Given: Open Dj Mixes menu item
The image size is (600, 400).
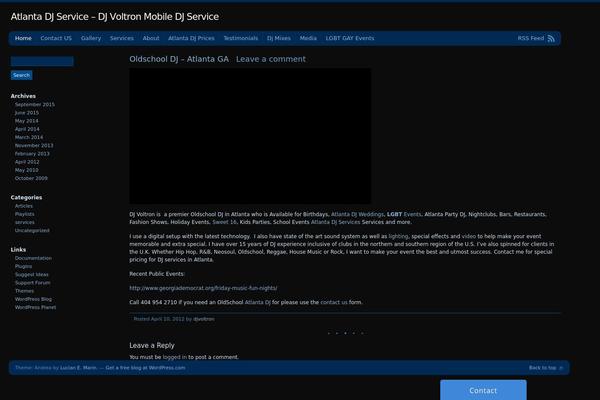Looking at the screenshot, I should [279, 38].
